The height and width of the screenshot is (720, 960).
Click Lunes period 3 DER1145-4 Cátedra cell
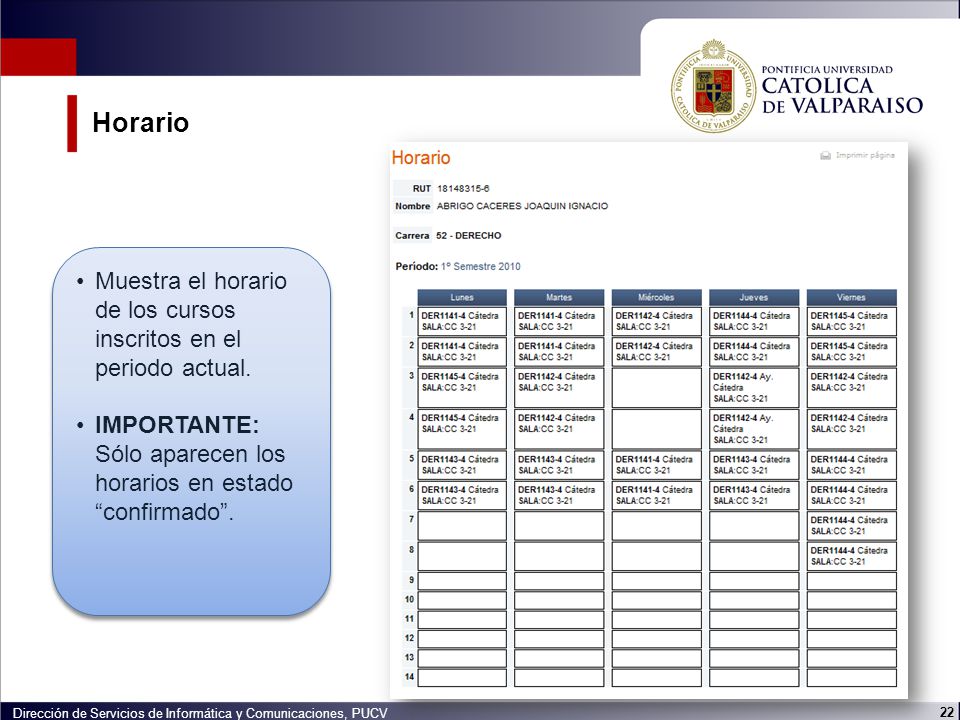(462, 388)
